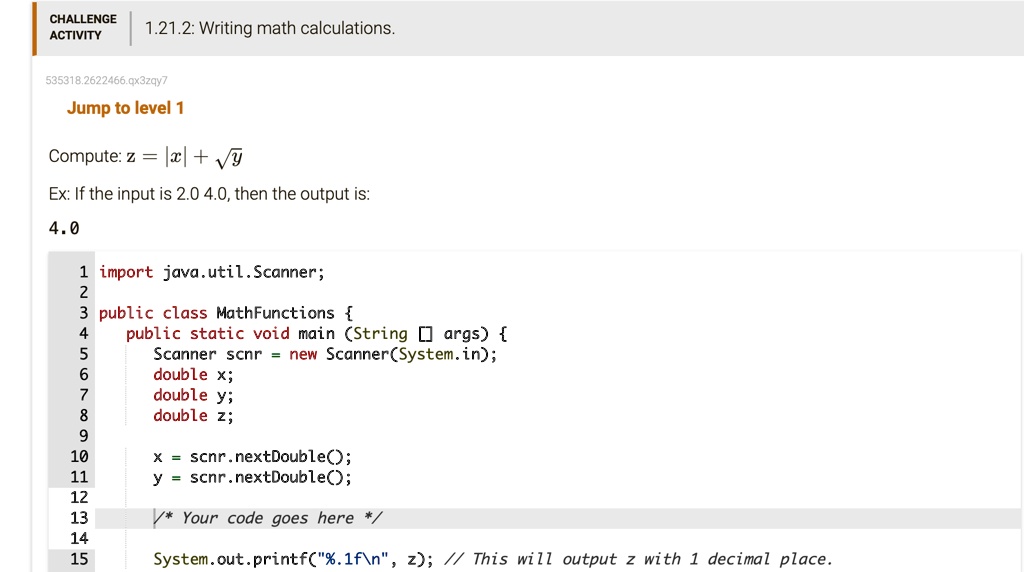Click line number 1 in the gutter
This screenshot has width=1024, height=572.
84,272
